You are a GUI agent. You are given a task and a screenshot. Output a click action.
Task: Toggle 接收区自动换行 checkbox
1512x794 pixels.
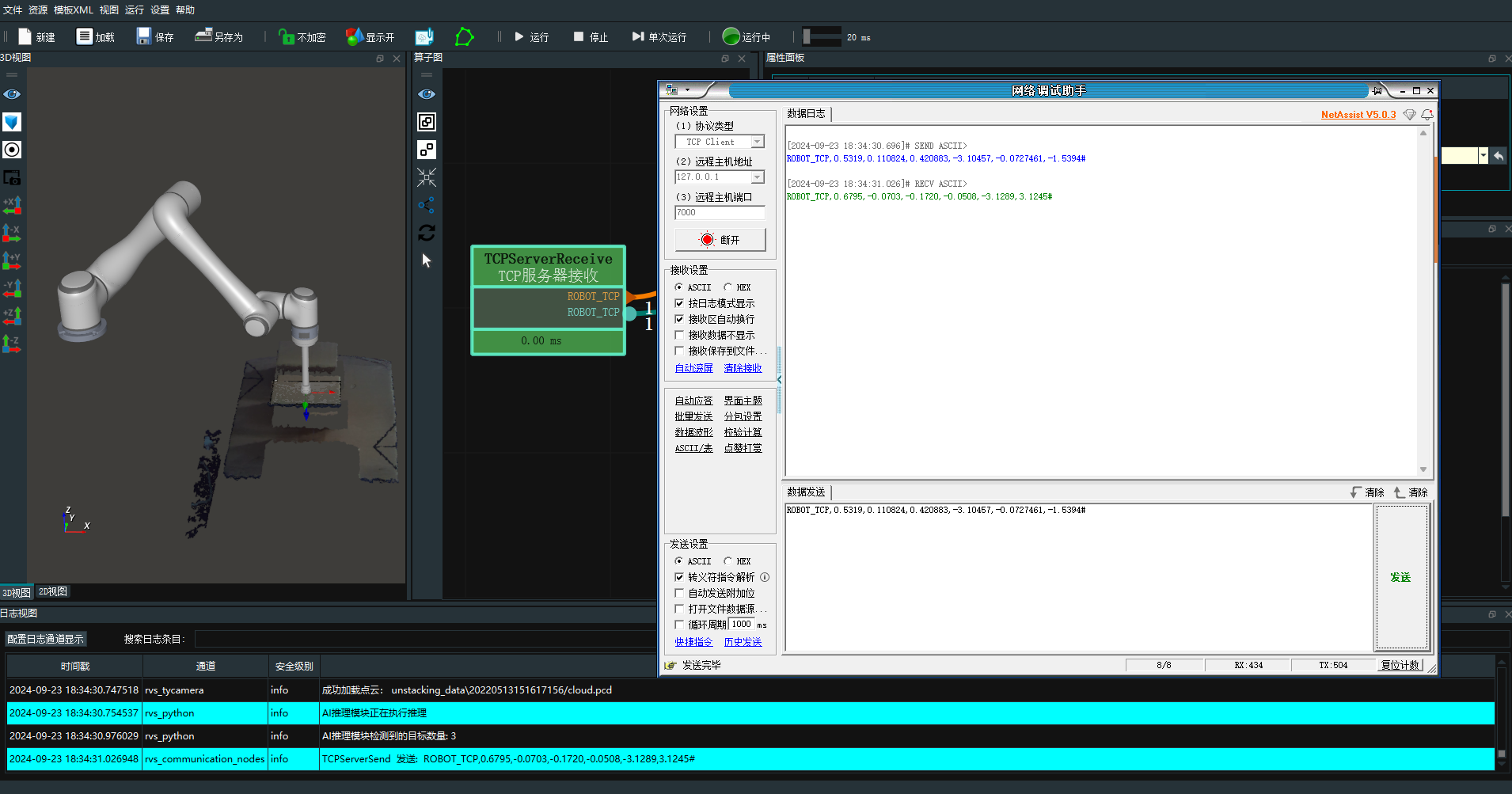point(679,319)
